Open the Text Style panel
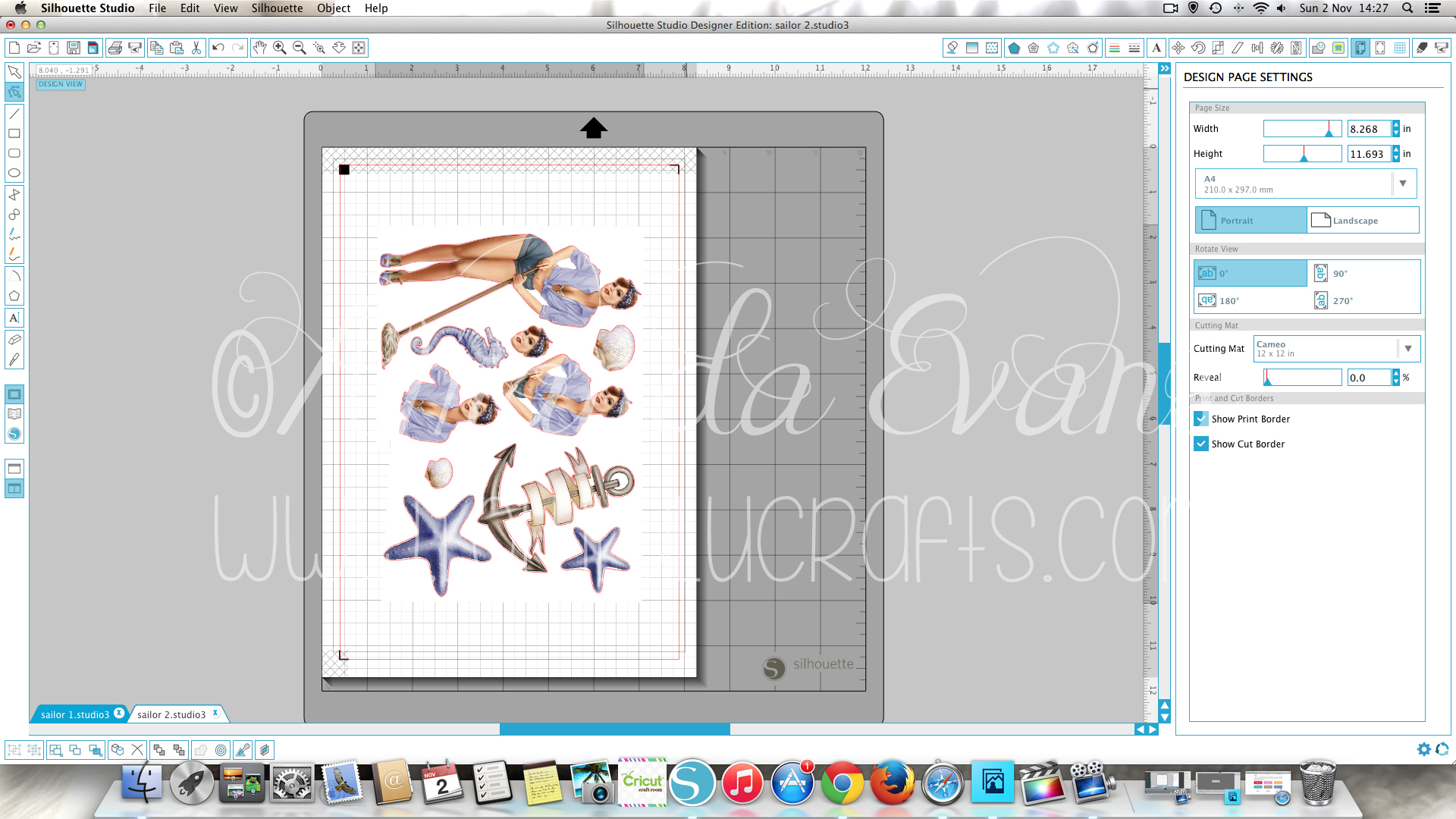The height and width of the screenshot is (819, 1456). pyautogui.click(x=1156, y=48)
